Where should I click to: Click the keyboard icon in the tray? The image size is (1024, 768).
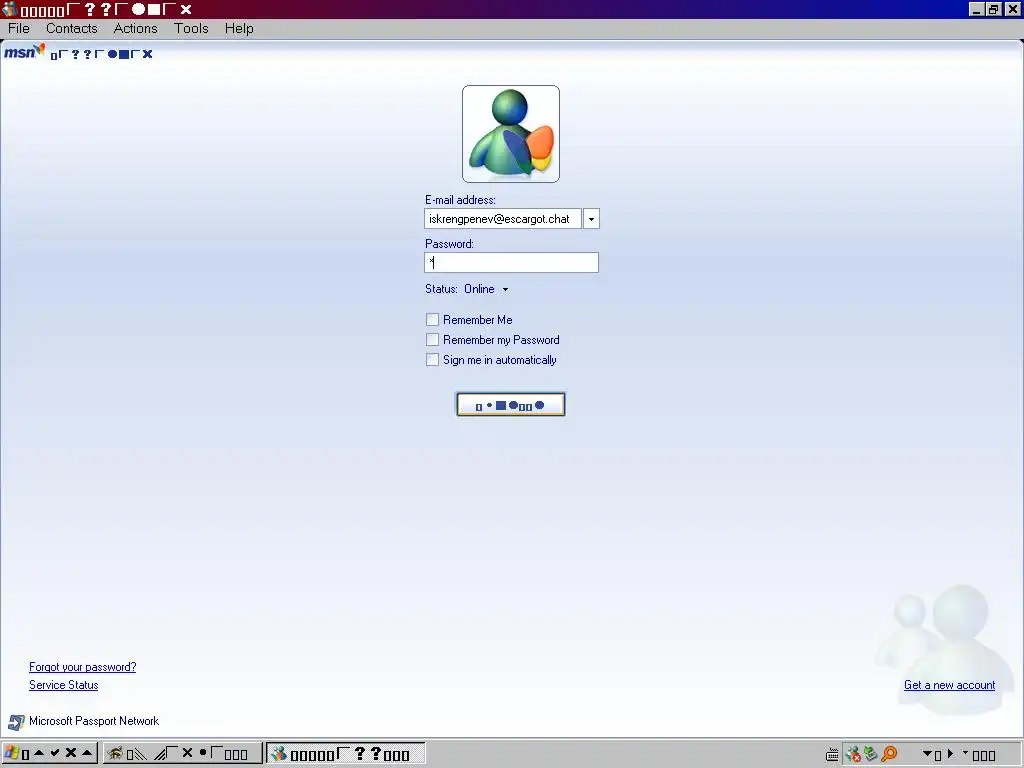832,754
